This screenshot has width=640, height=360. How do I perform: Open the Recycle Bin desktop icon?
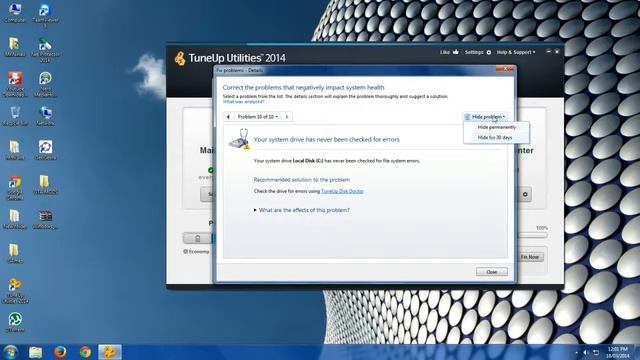(x=15, y=116)
